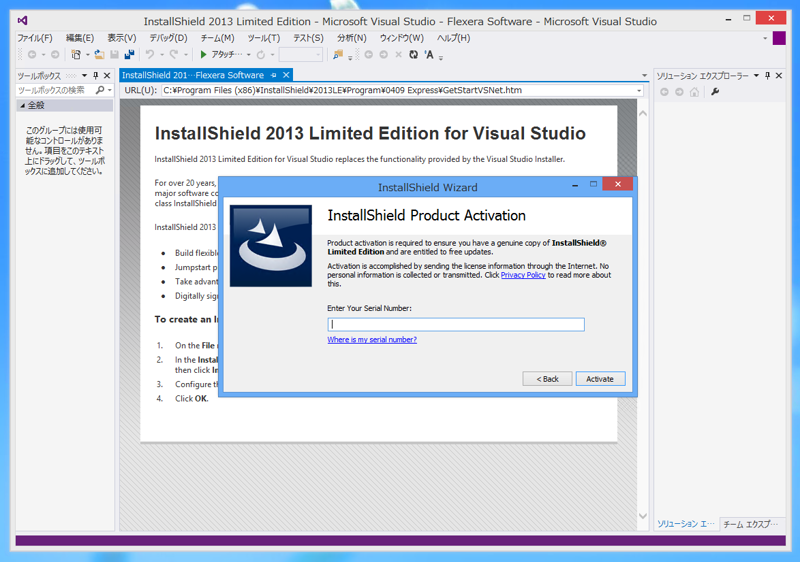Select the InstallShield Flexera Software document tab
The image size is (800, 562).
(193, 75)
